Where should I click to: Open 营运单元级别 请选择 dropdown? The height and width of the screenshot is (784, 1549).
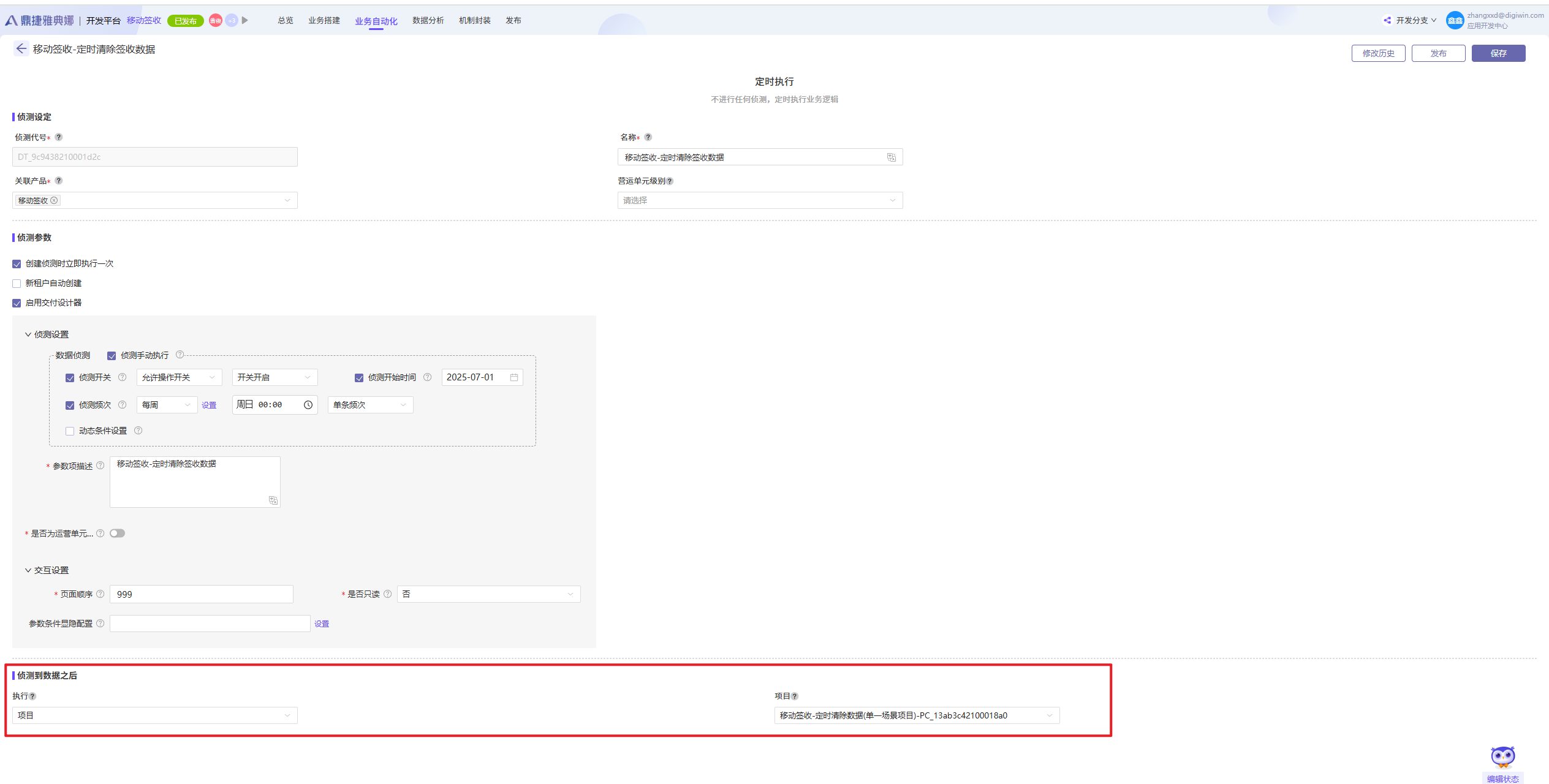(760, 200)
